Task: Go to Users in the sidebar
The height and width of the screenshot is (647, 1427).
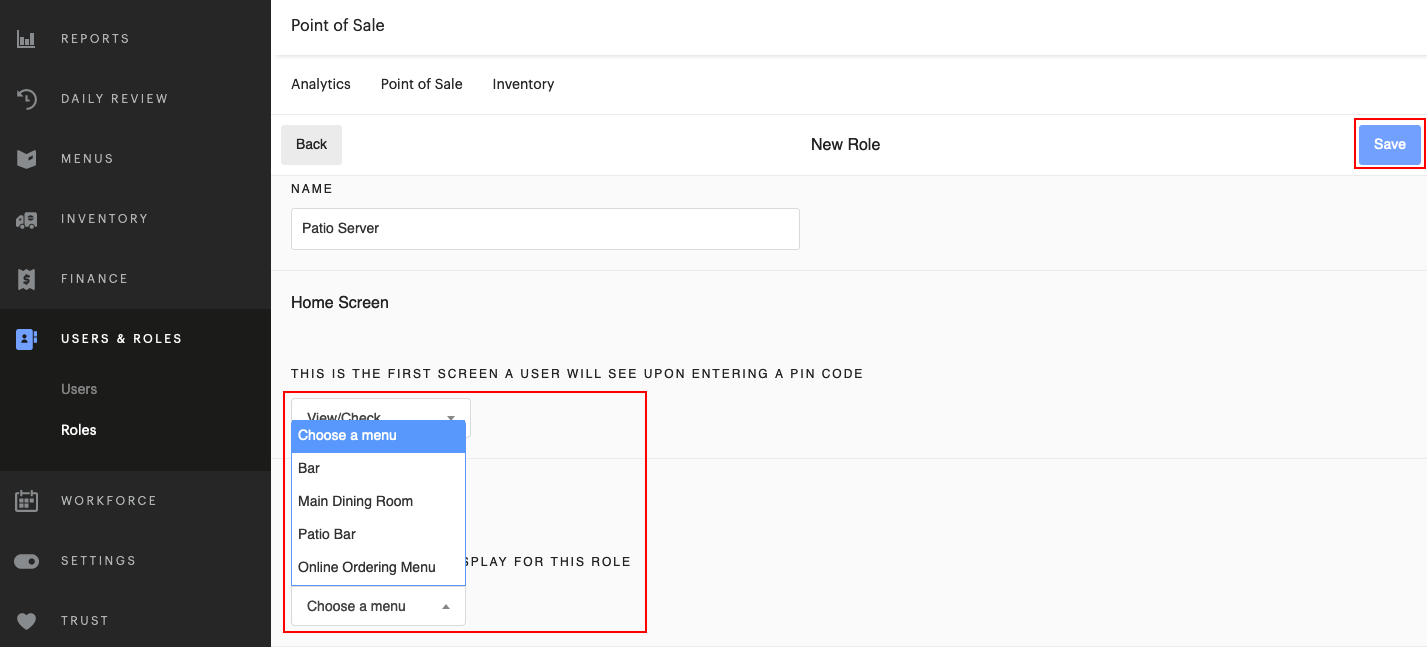Action: [81, 389]
